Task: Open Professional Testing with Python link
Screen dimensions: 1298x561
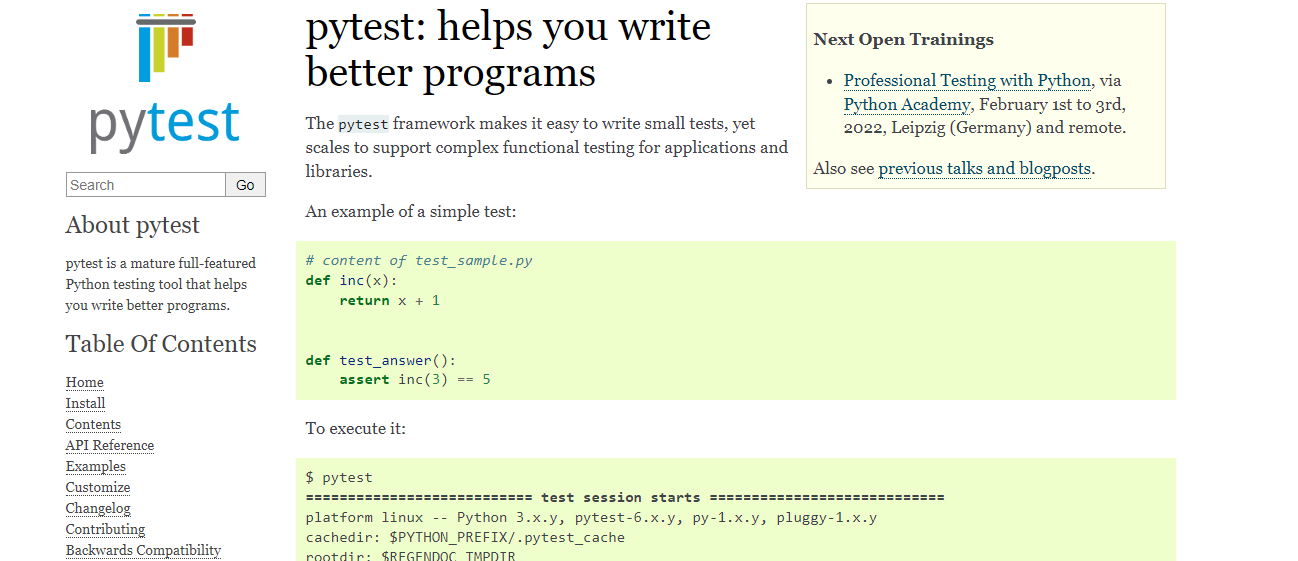Action: 967,81
